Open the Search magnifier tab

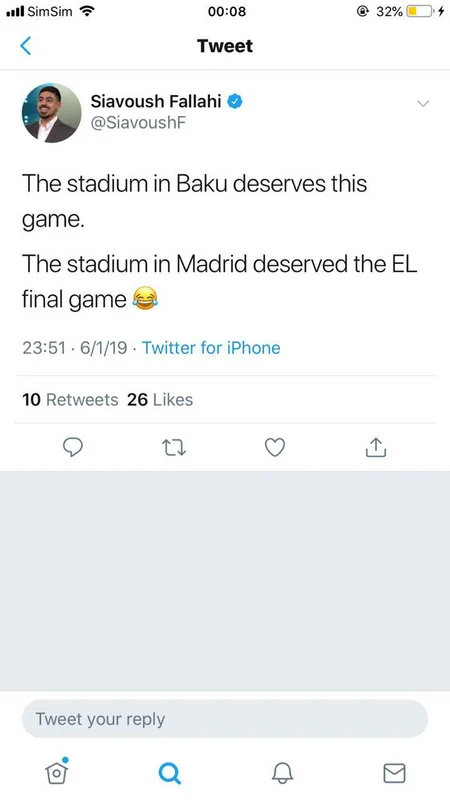169,773
